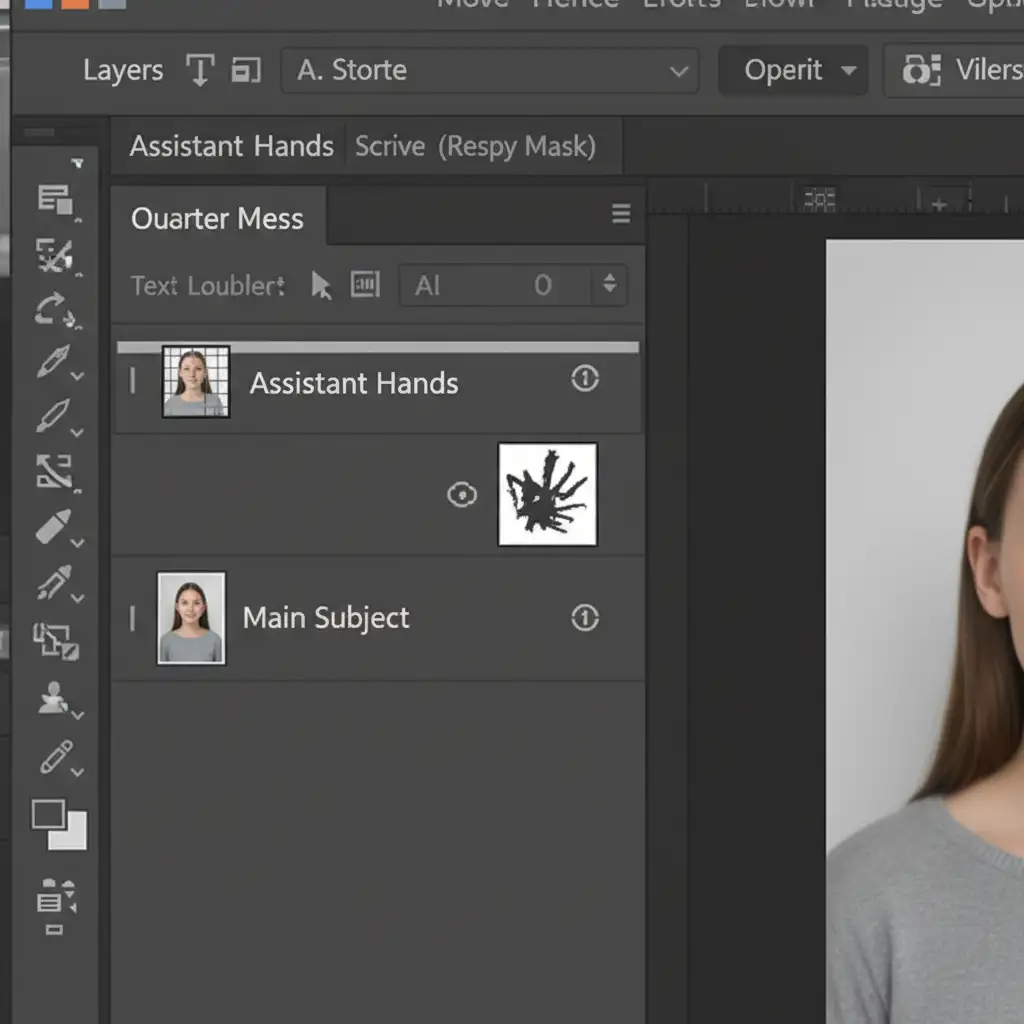Switch to the Assistant Hands tab
This screenshot has height=1024, width=1024.
pos(231,146)
